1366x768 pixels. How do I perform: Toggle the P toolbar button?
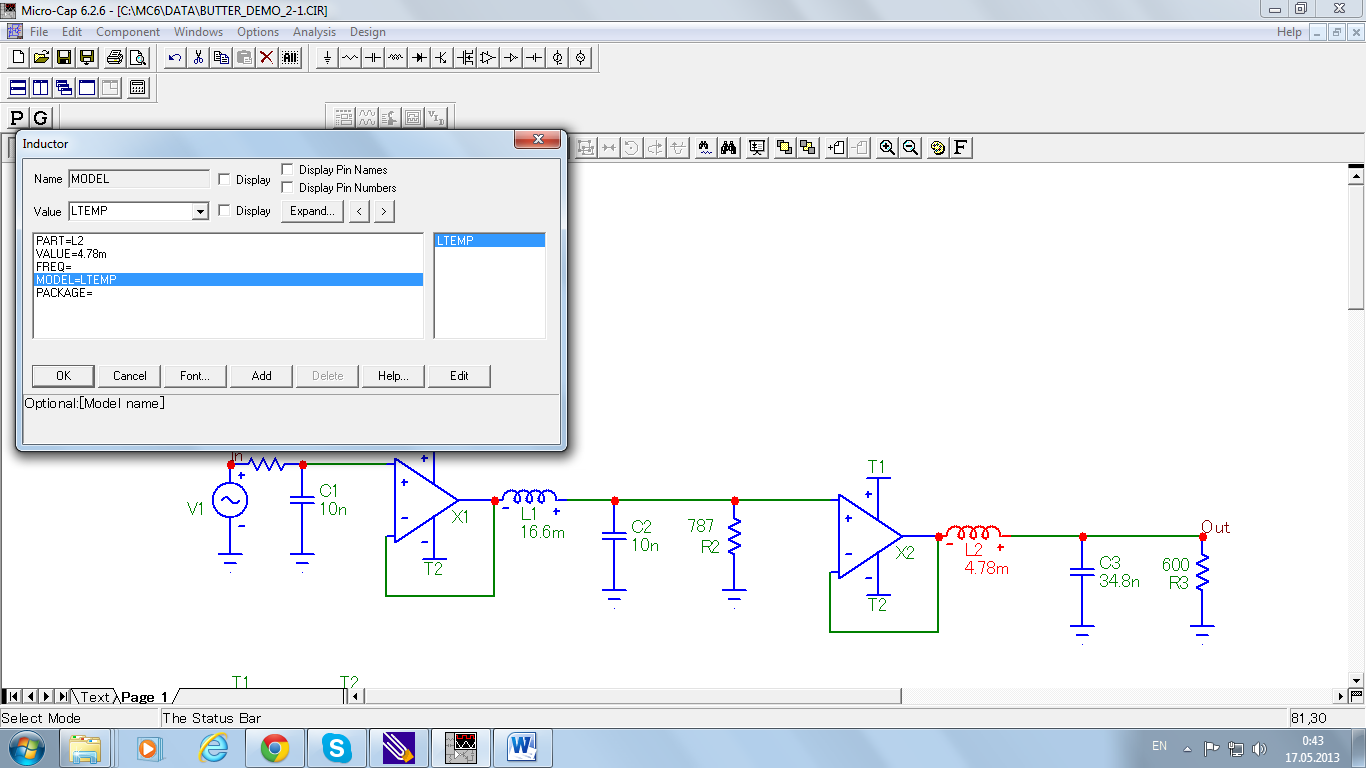(17, 118)
